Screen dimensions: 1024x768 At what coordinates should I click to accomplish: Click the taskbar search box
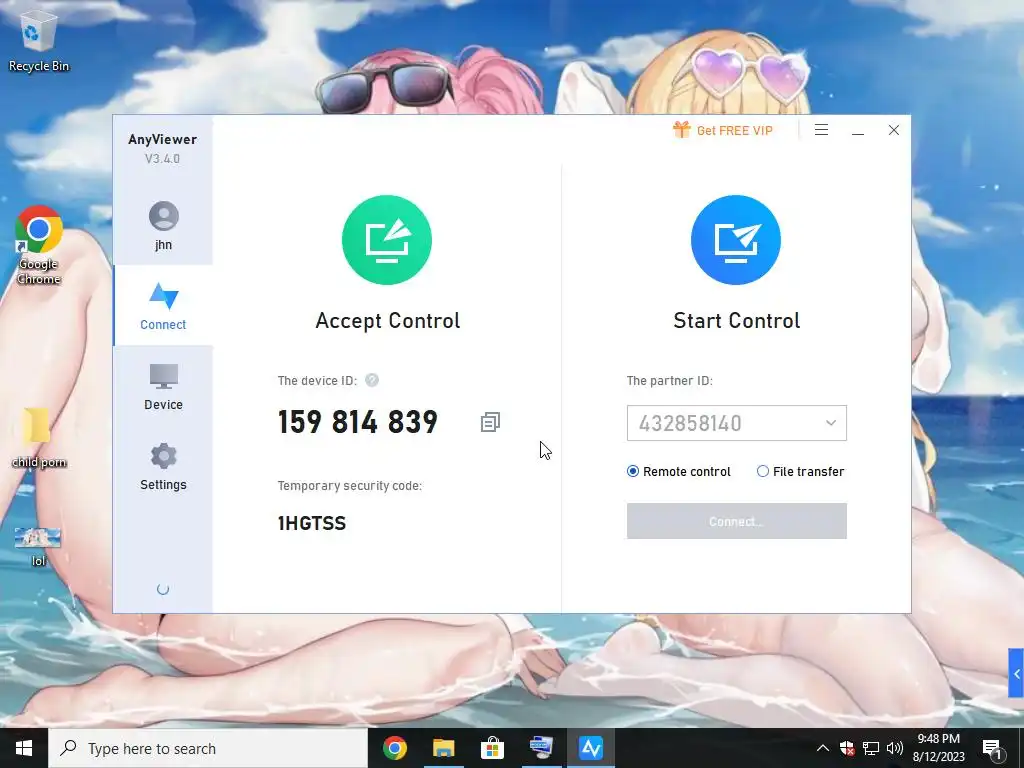(x=208, y=748)
